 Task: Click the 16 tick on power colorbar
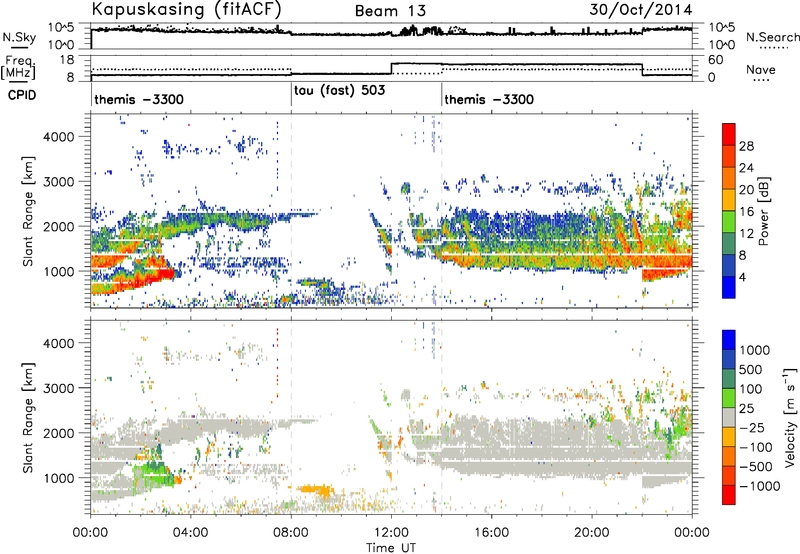coord(746,212)
